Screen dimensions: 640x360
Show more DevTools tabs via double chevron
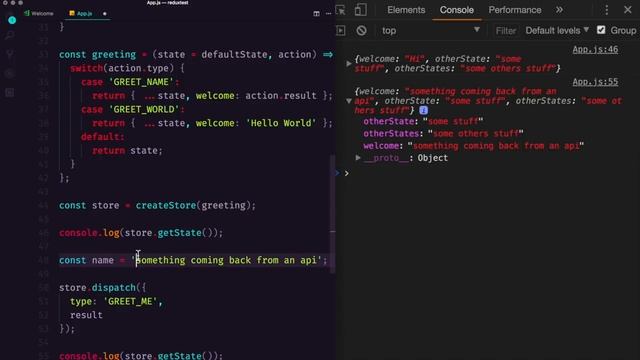coord(559,10)
